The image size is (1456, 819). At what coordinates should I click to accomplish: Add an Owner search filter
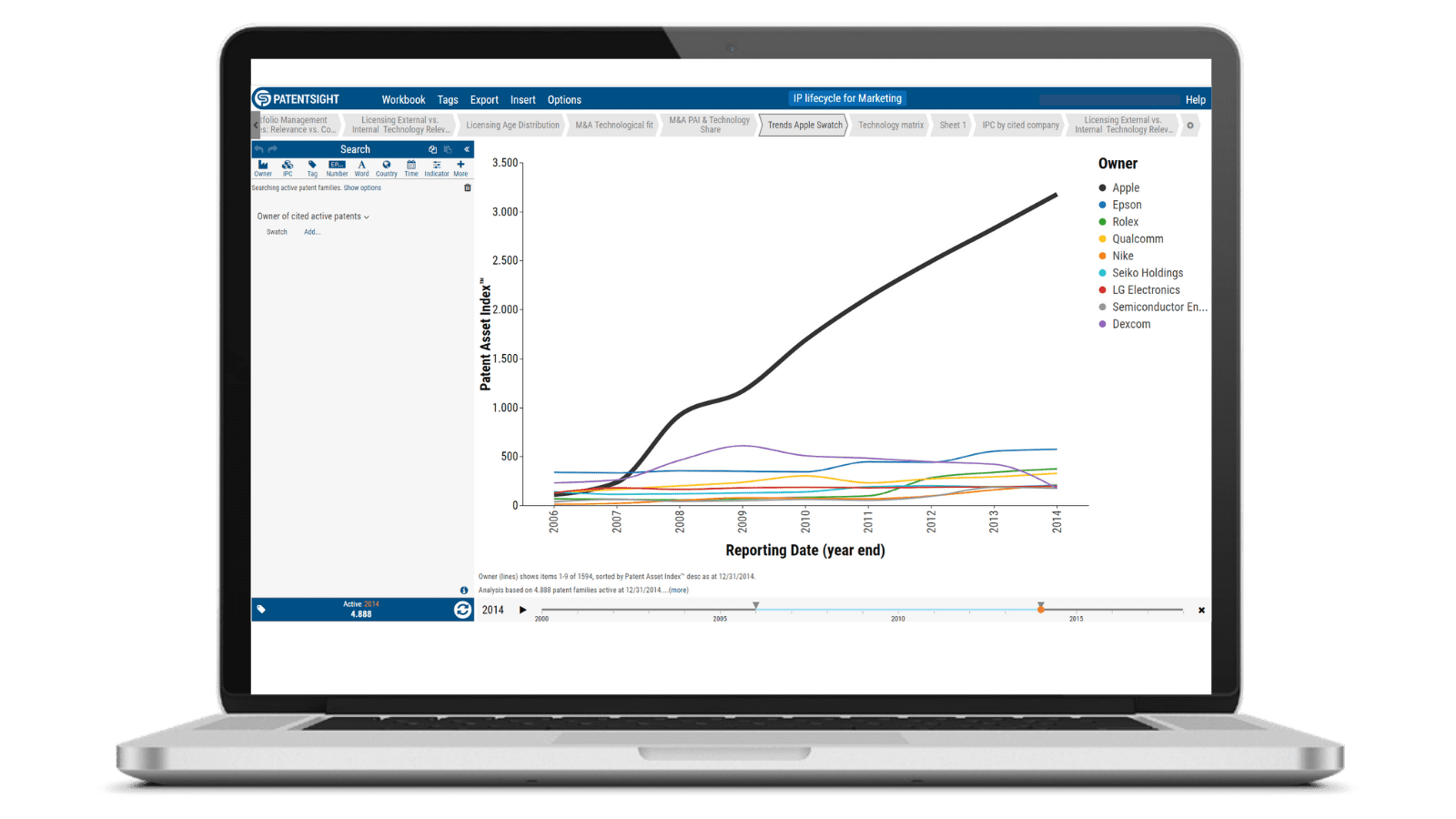[x=263, y=168]
